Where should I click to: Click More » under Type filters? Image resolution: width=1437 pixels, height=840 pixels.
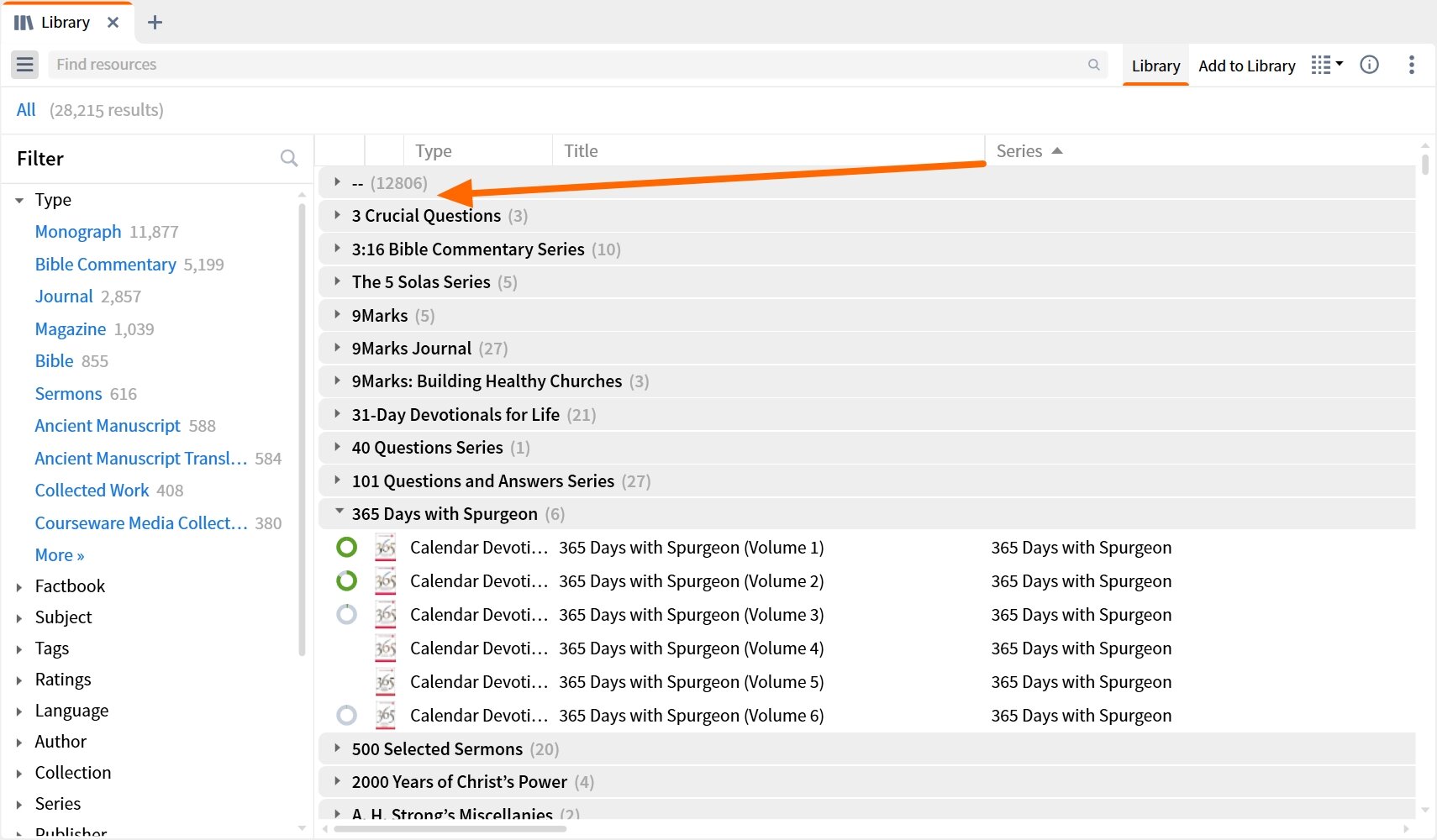point(59,555)
